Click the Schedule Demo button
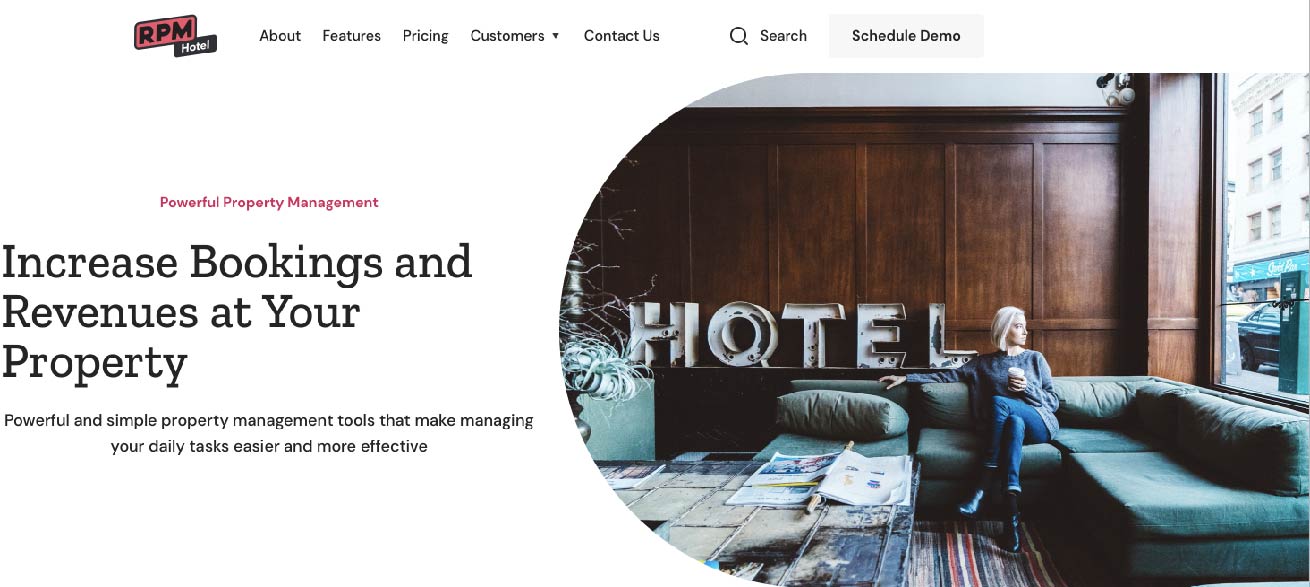 906,36
